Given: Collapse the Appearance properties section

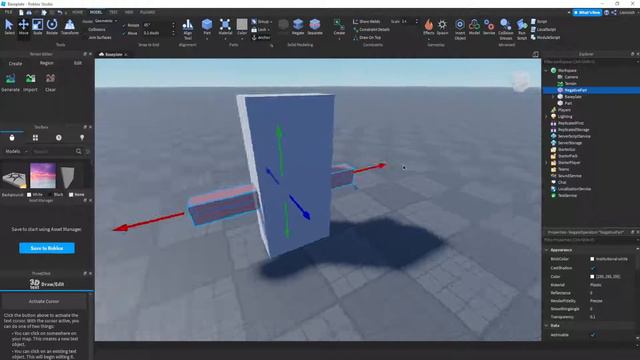Looking at the screenshot, I should (x=547, y=250).
